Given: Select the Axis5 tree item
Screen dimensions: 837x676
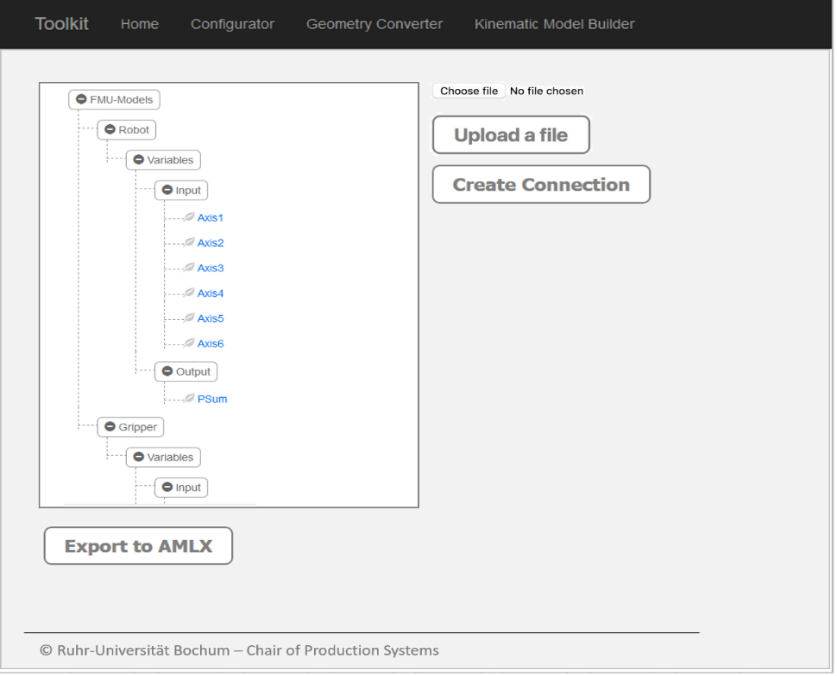Looking at the screenshot, I should coord(210,318).
